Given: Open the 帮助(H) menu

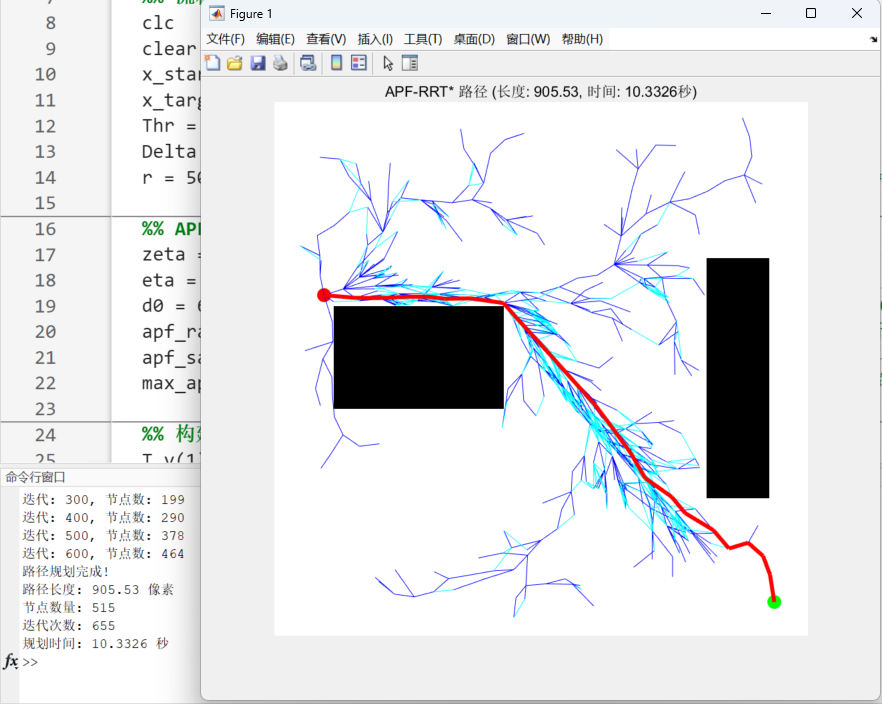Looking at the screenshot, I should pos(584,37).
